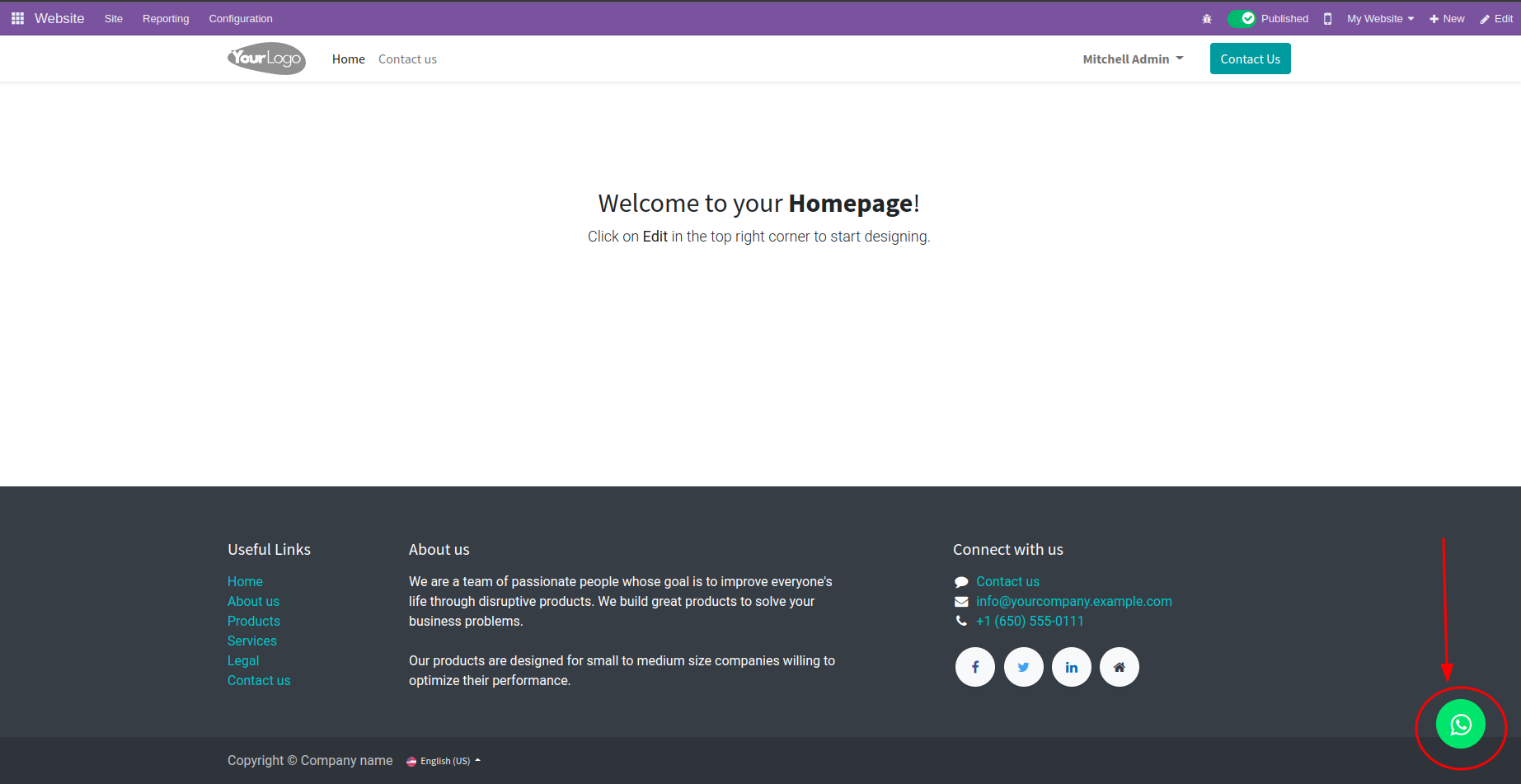Click the 'We are a team of passionate' paragraph

pos(621,601)
